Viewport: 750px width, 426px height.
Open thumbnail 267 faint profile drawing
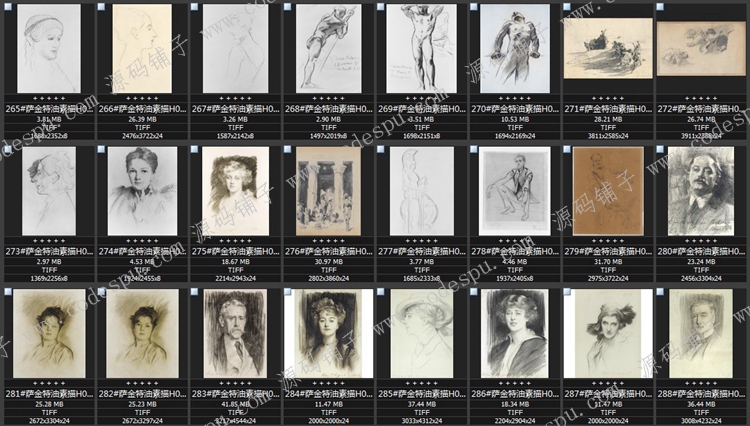[x=235, y=48]
